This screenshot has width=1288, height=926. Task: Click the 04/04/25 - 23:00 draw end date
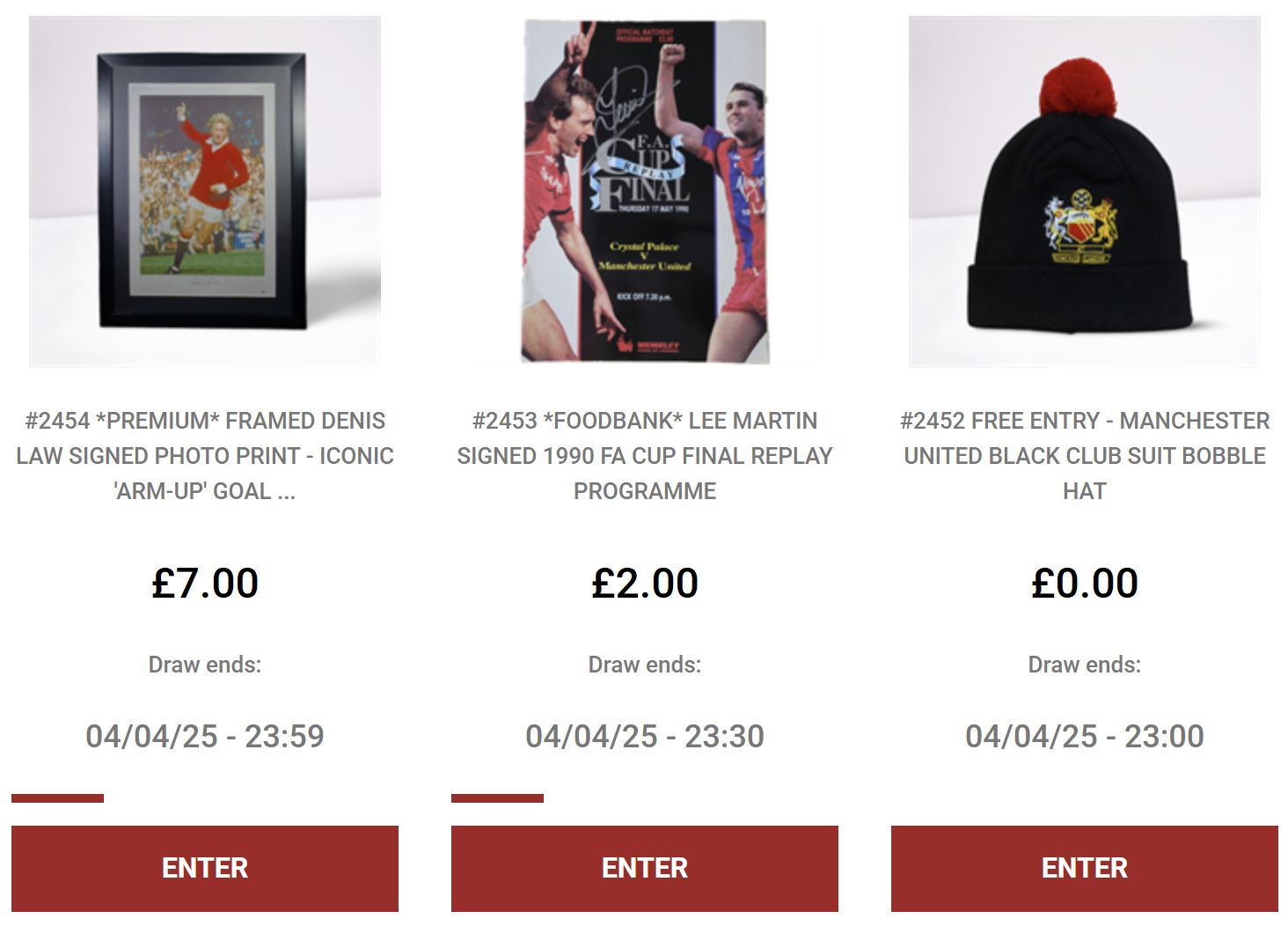pyautogui.click(x=1085, y=736)
